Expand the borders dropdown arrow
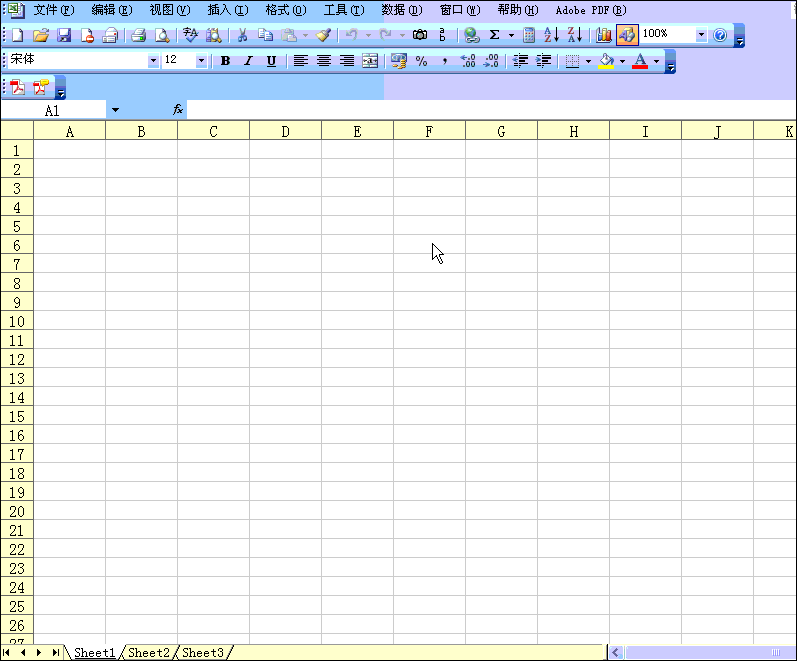 [589, 62]
